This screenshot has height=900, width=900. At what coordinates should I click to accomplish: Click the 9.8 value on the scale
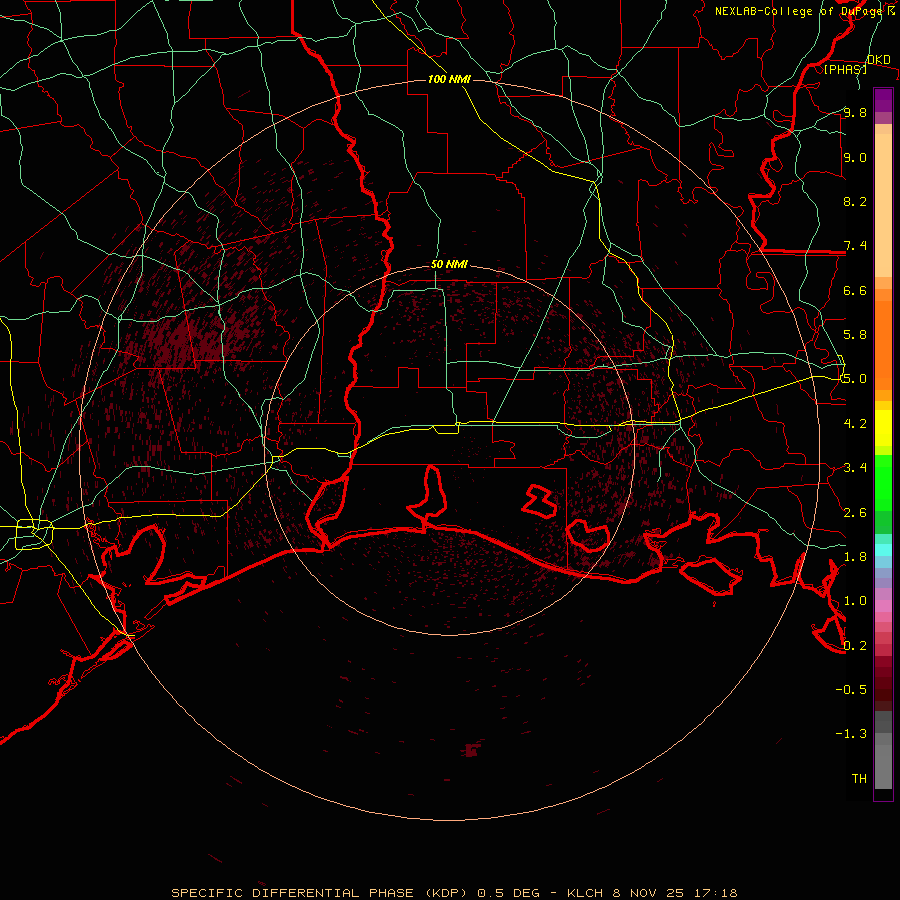(x=855, y=112)
